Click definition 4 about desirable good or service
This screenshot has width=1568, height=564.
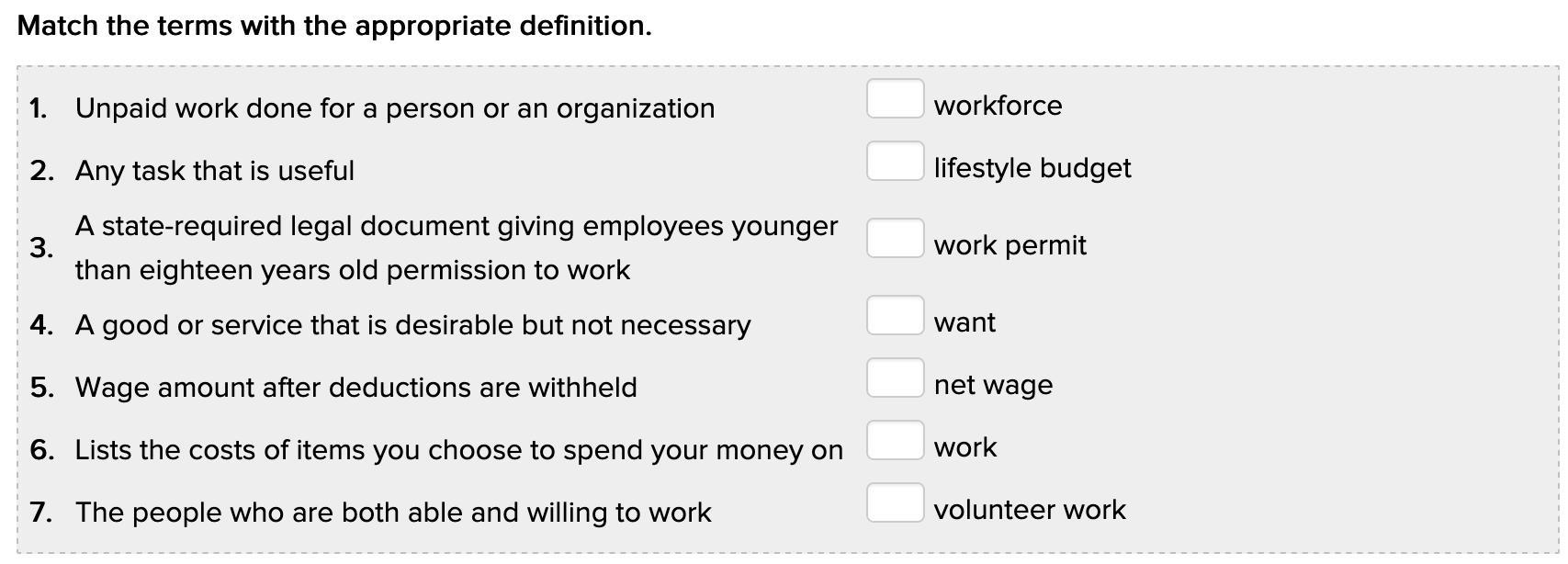point(412,325)
